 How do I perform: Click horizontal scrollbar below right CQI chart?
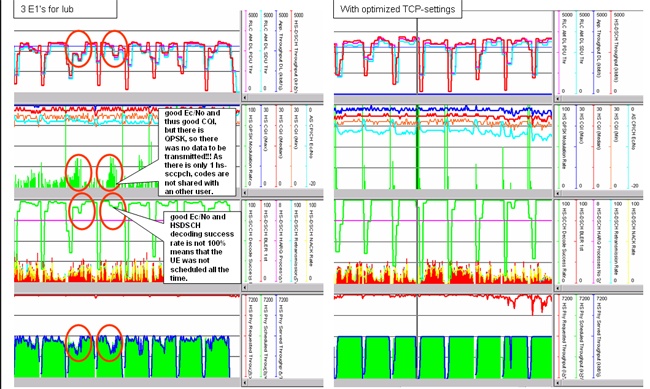[x=443, y=194]
